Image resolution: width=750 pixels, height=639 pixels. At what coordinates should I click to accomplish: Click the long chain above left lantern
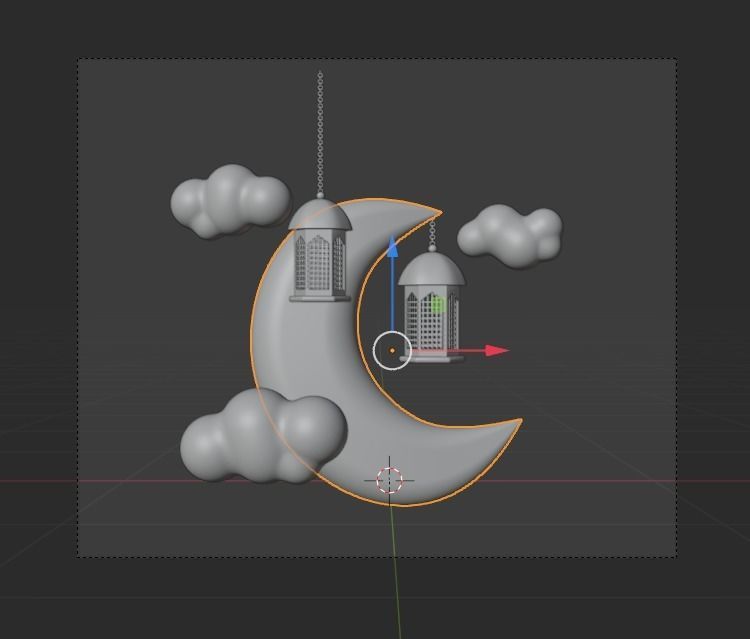click(320, 134)
